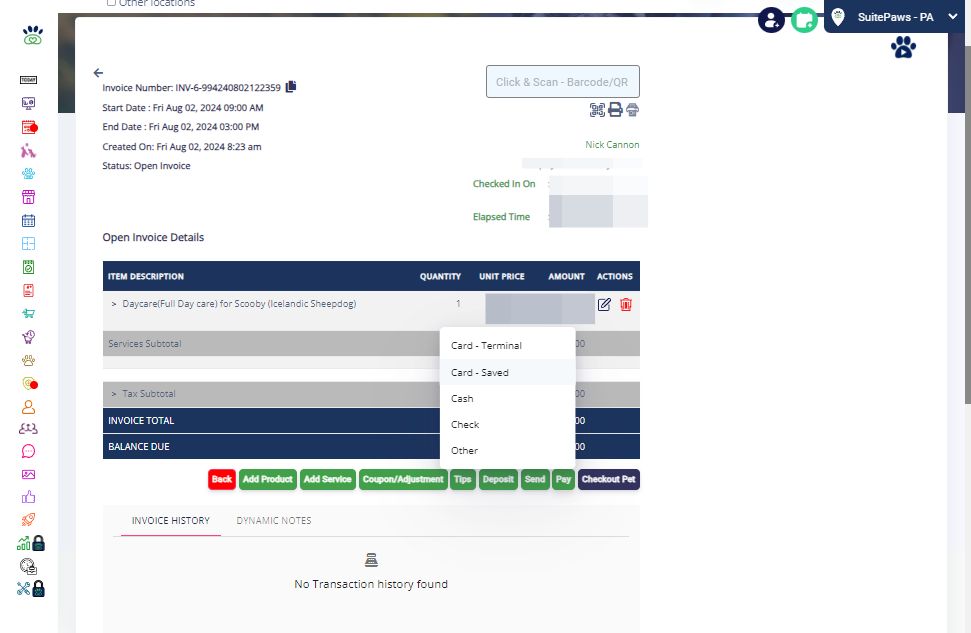The height and width of the screenshot is (633, 971).
Task: Click the Add Service button
Action: point(328,479)
